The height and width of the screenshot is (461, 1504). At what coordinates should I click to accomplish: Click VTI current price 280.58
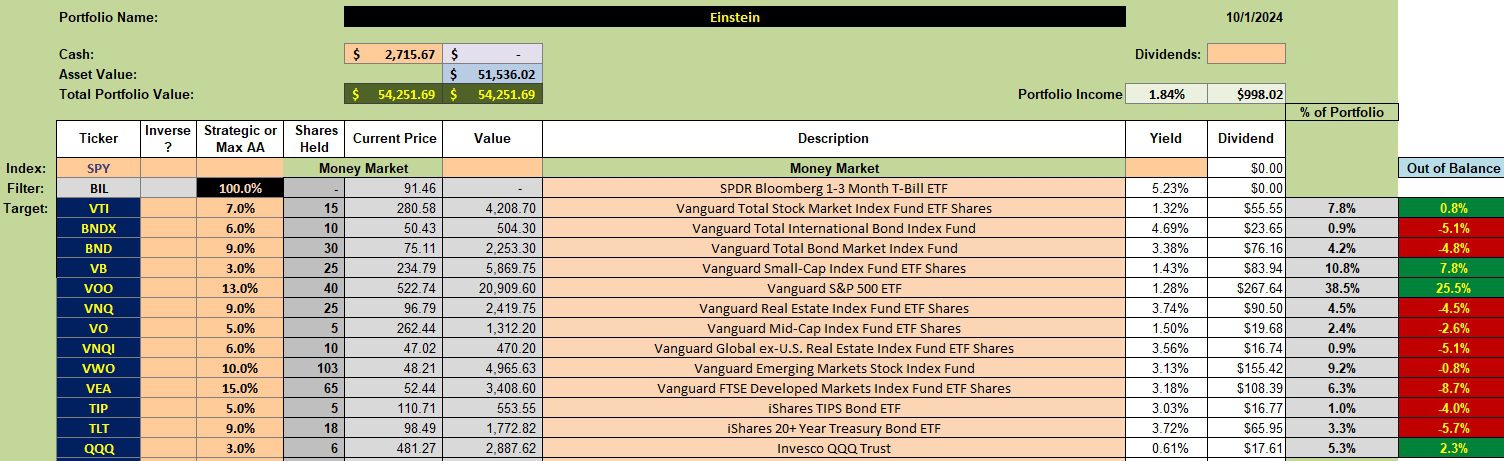coord(392,208)
